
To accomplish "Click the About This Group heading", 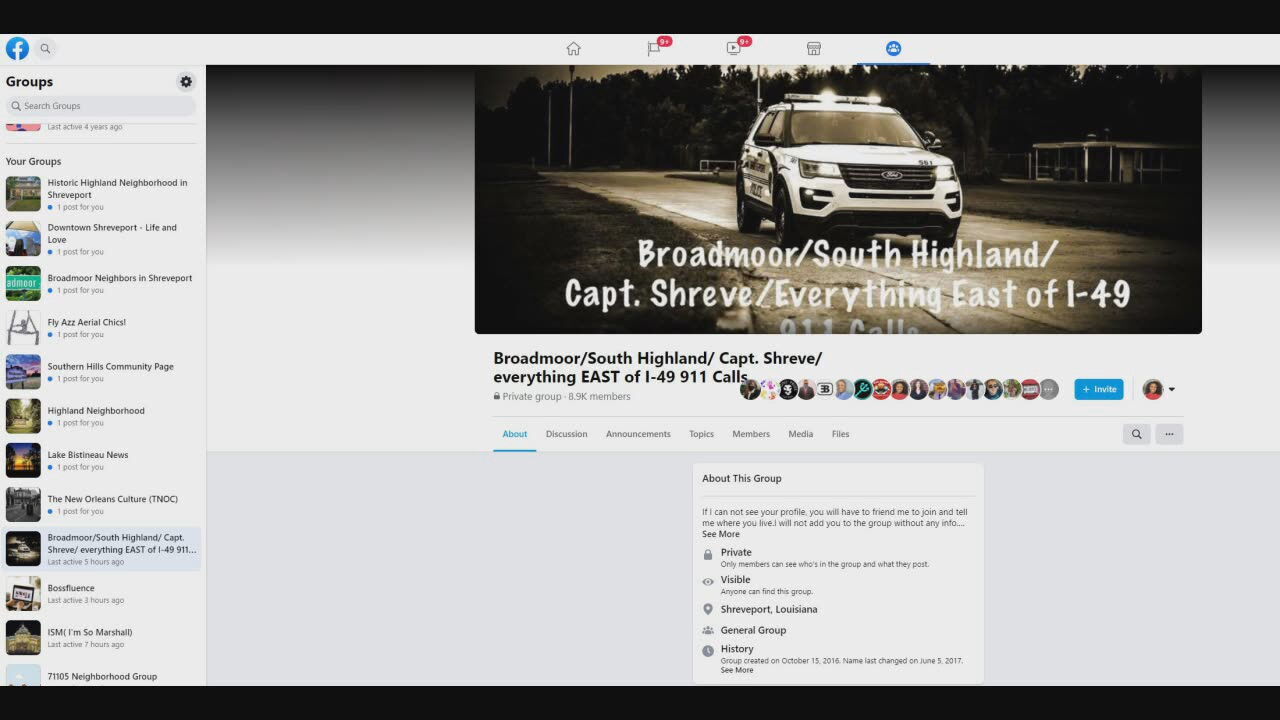I will tap(741, 478).
